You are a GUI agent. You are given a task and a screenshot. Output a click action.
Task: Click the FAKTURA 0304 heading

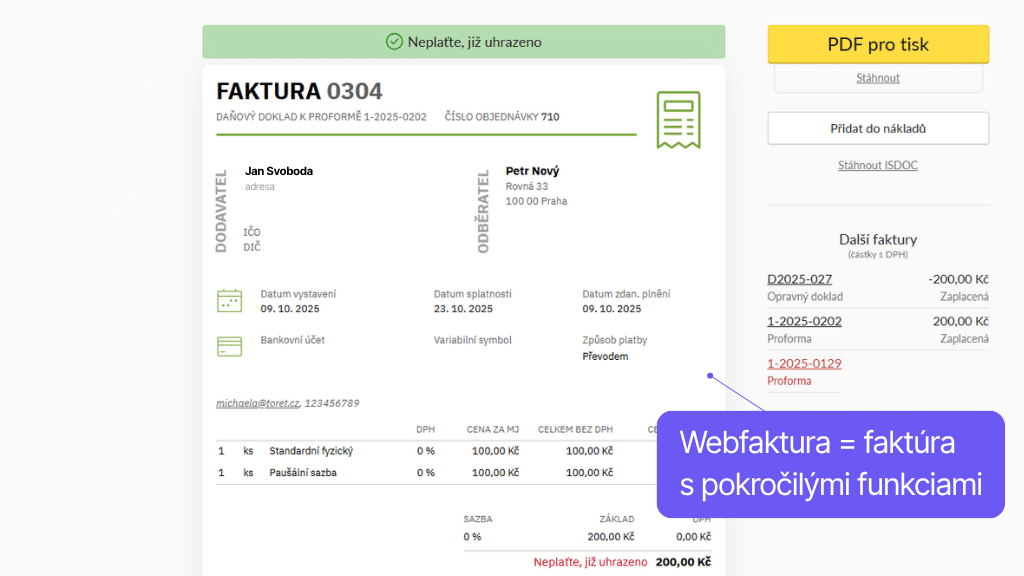tap(299, 91)
